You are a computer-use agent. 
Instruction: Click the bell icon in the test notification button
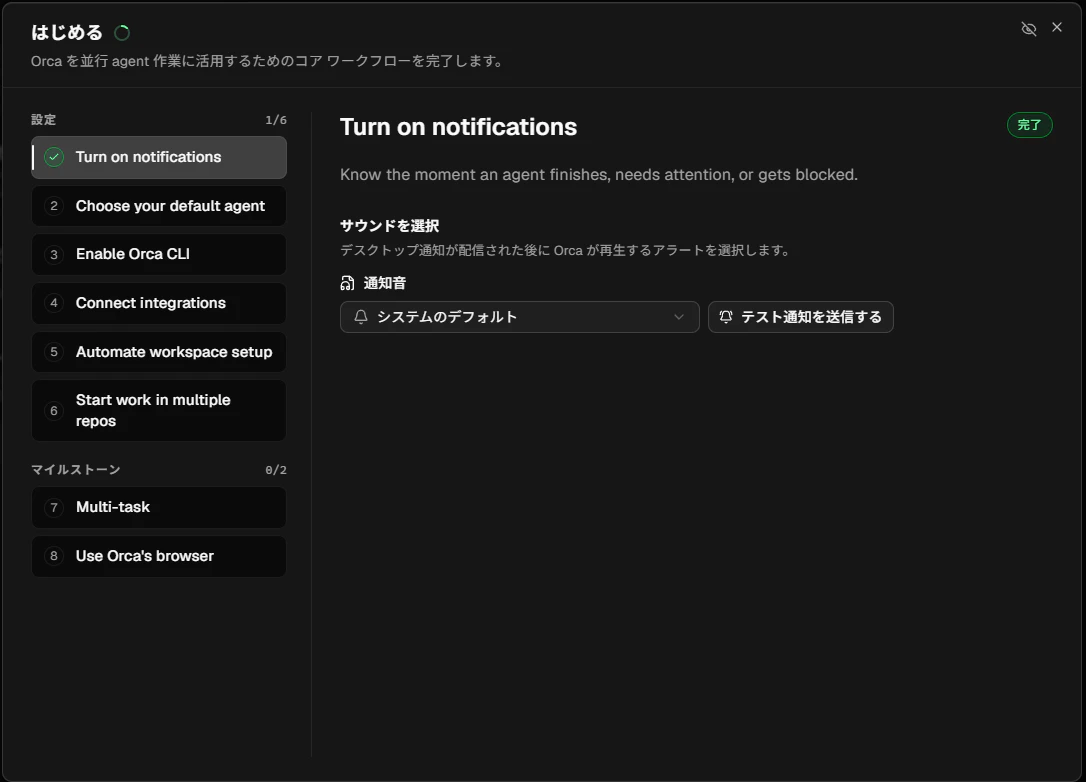pos(726,317)
